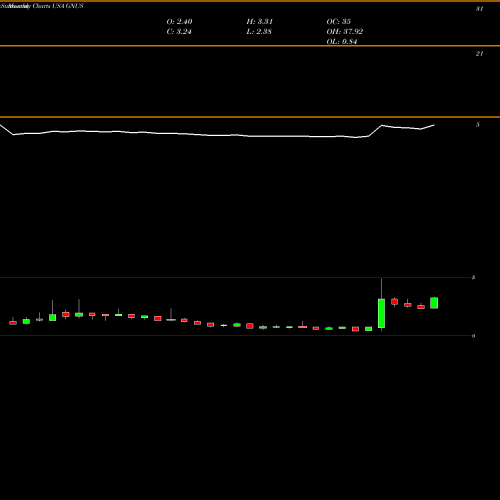Click the 5 label beside the white line
The image size is (500, 500).
478,125
